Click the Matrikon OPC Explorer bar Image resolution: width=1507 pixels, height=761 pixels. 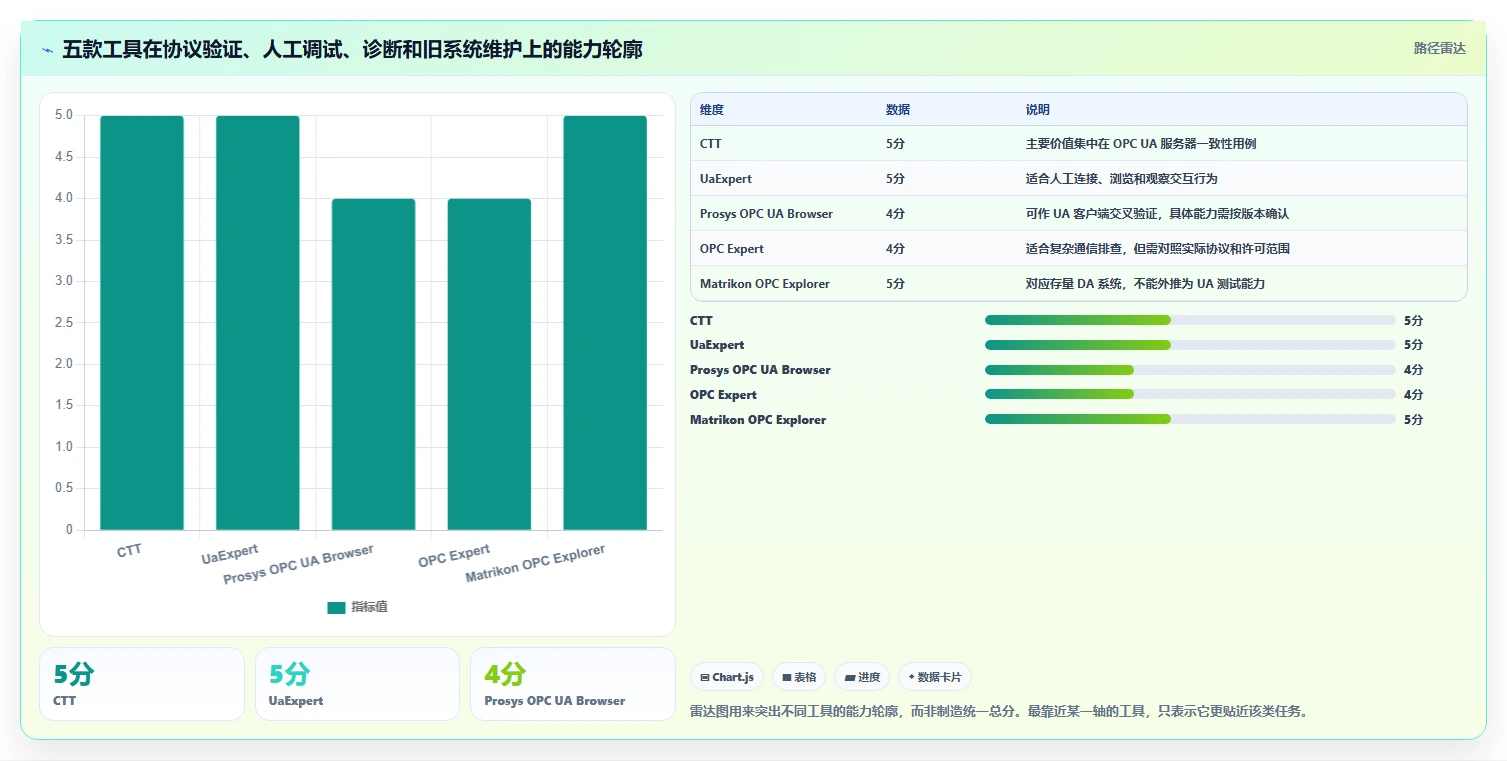pyautogui.click(x=605, y=323)
